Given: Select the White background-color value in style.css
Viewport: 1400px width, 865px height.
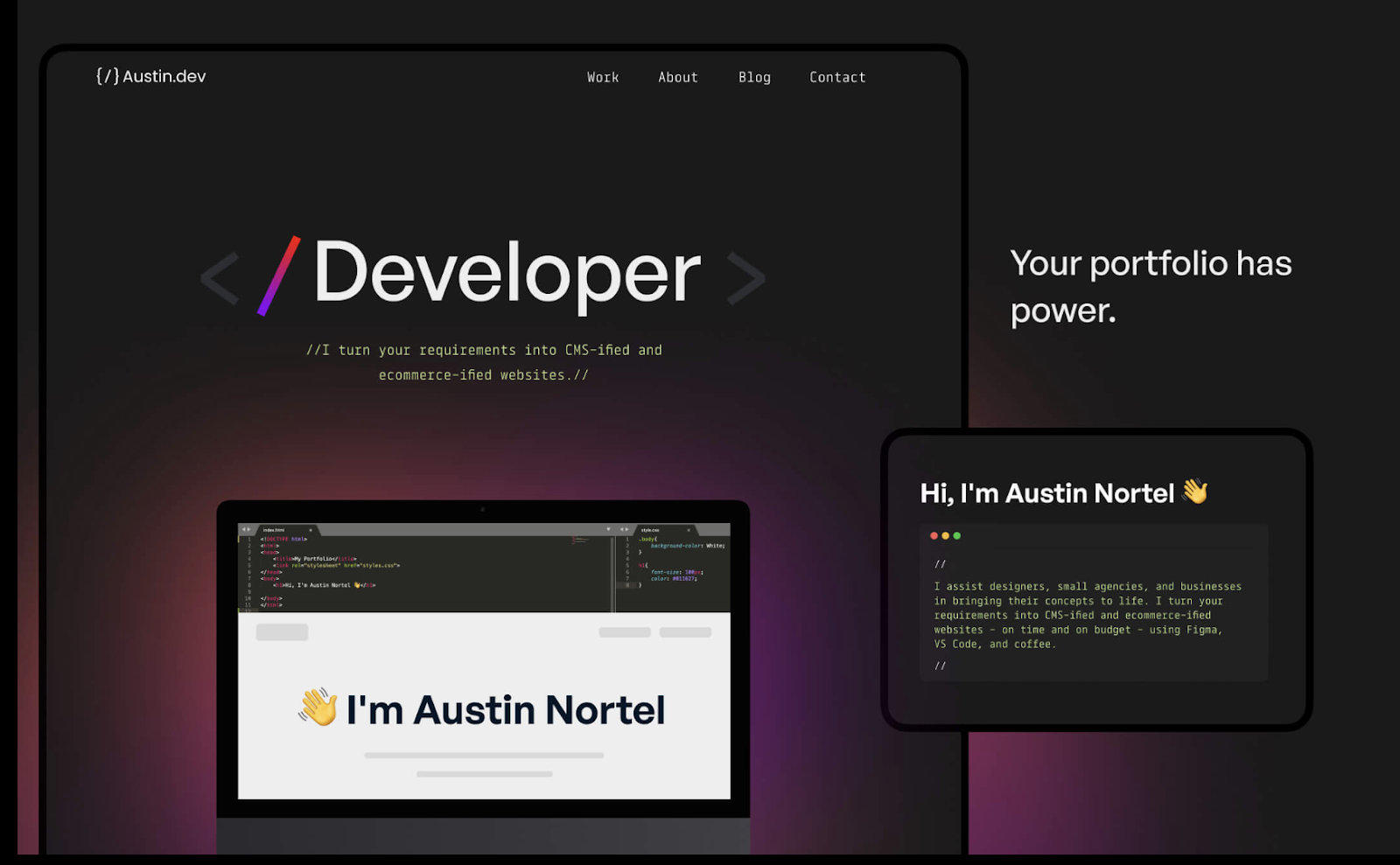Looking at the screenshot, I should (710, 546).
